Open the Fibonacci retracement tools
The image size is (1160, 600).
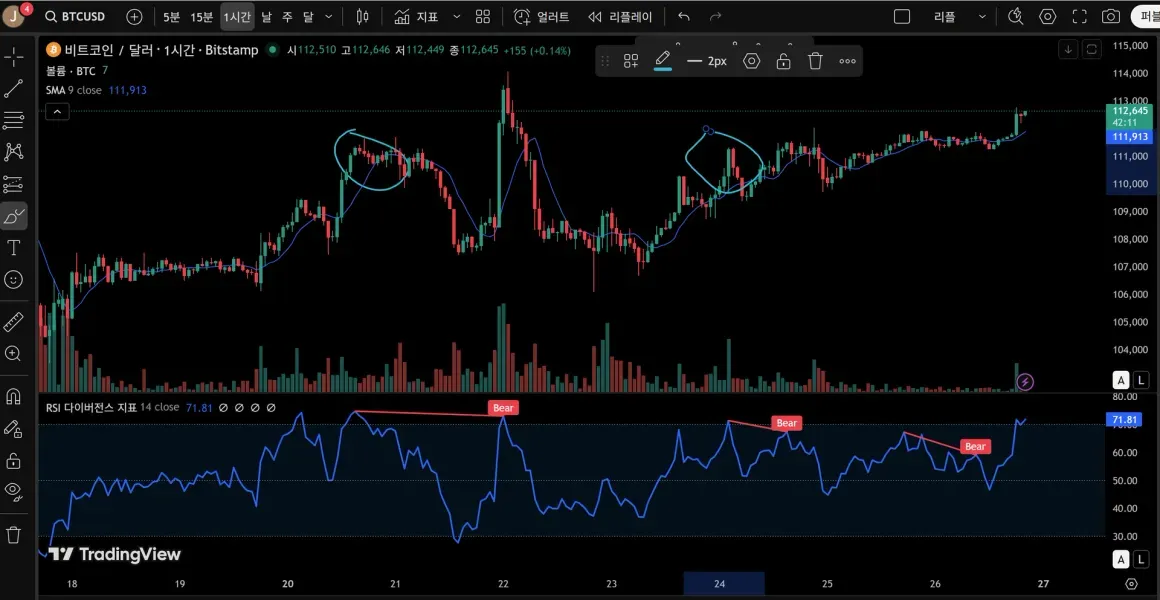pyautogui.click(x=13, y=120)
